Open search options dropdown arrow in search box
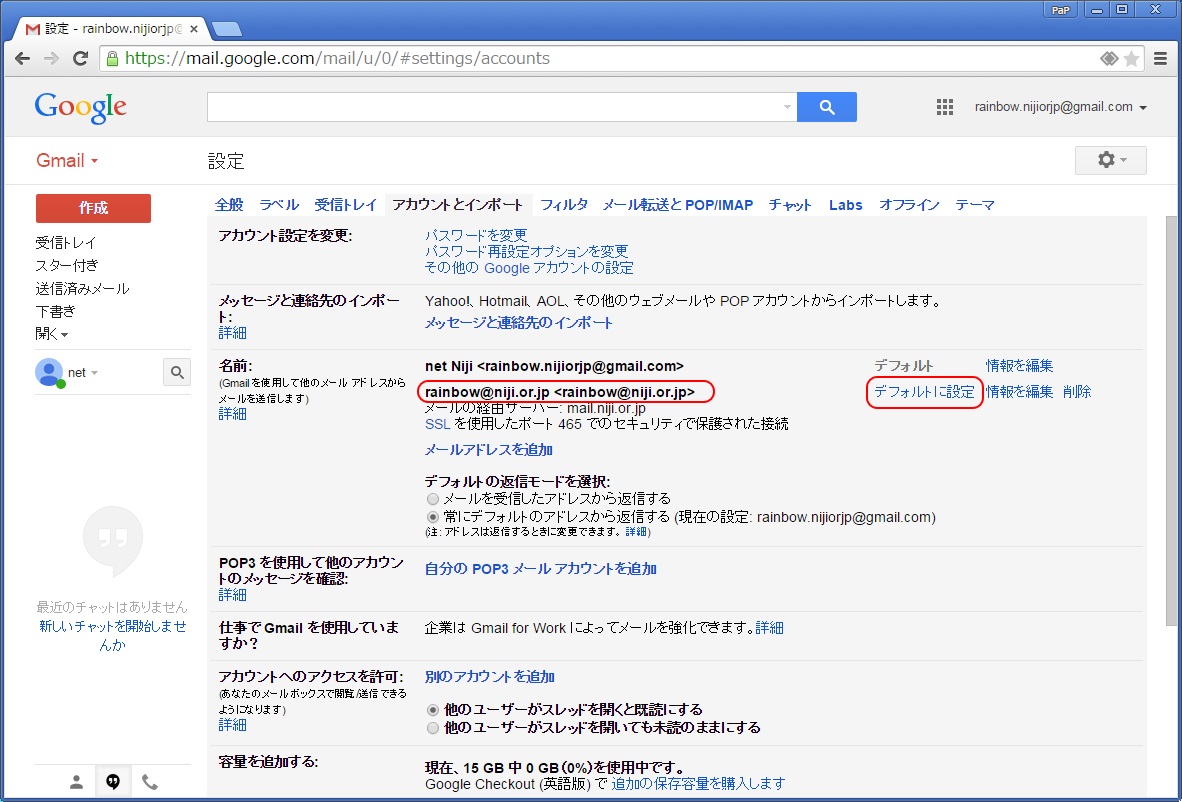 point(787,107)
